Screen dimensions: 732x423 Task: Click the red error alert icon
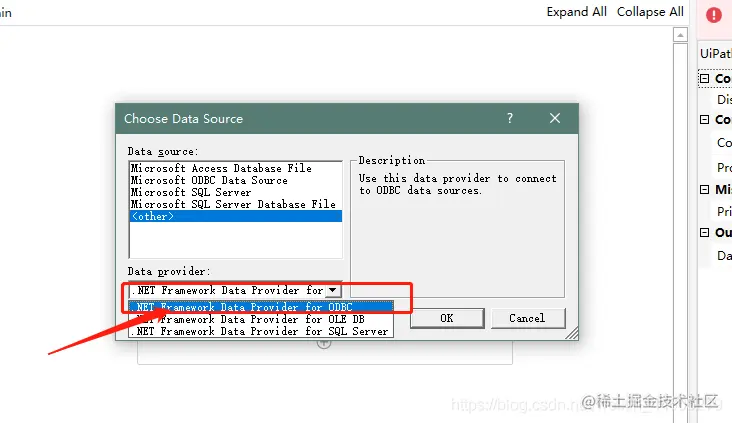tap(714, 15)
